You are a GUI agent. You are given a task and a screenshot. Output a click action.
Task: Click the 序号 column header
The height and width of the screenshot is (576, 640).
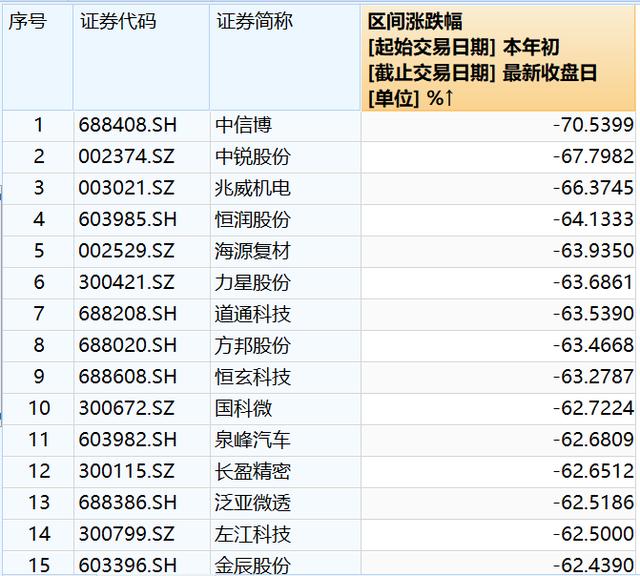[x=38, y=58]
